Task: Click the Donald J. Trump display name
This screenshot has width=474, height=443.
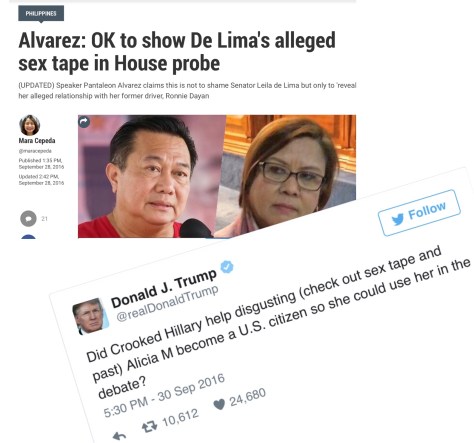Action: click(x=164, y=288)
